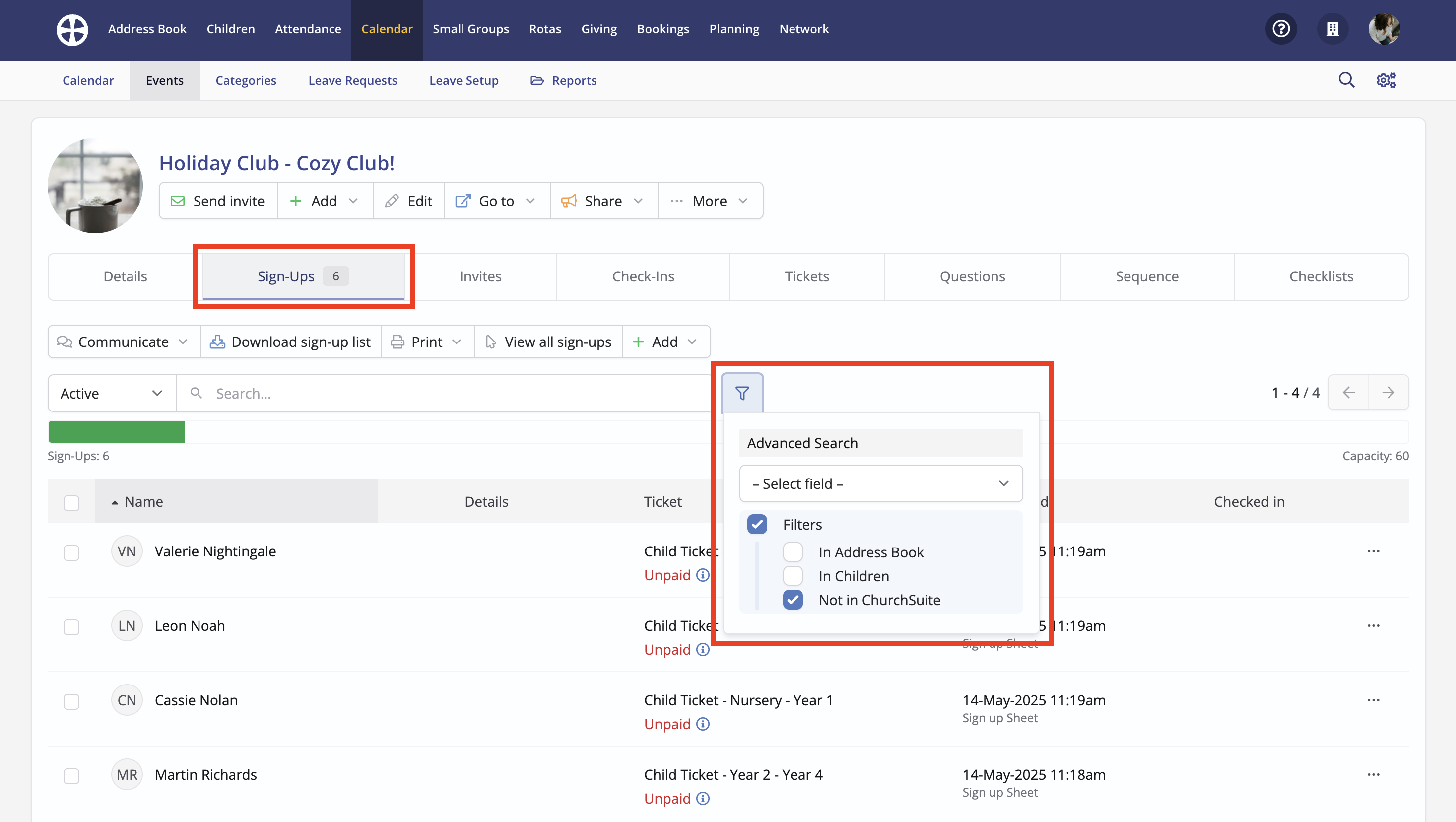The width and height of the screenshot is (1456, 822).
Task: Click the green sign-ups capacity bar
Action: click(117, 431)
